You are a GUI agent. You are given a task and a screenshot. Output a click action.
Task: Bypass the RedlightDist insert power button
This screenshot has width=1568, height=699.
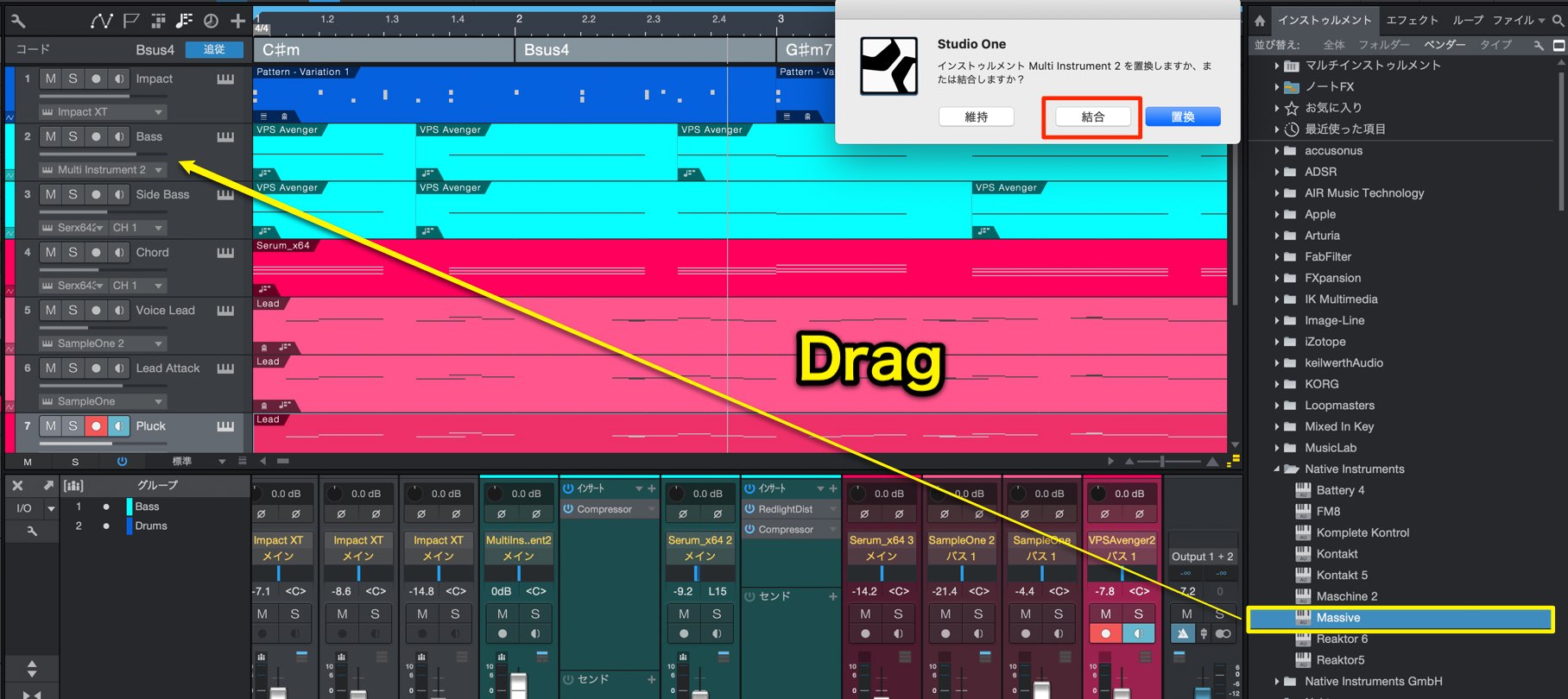(749, 509)
